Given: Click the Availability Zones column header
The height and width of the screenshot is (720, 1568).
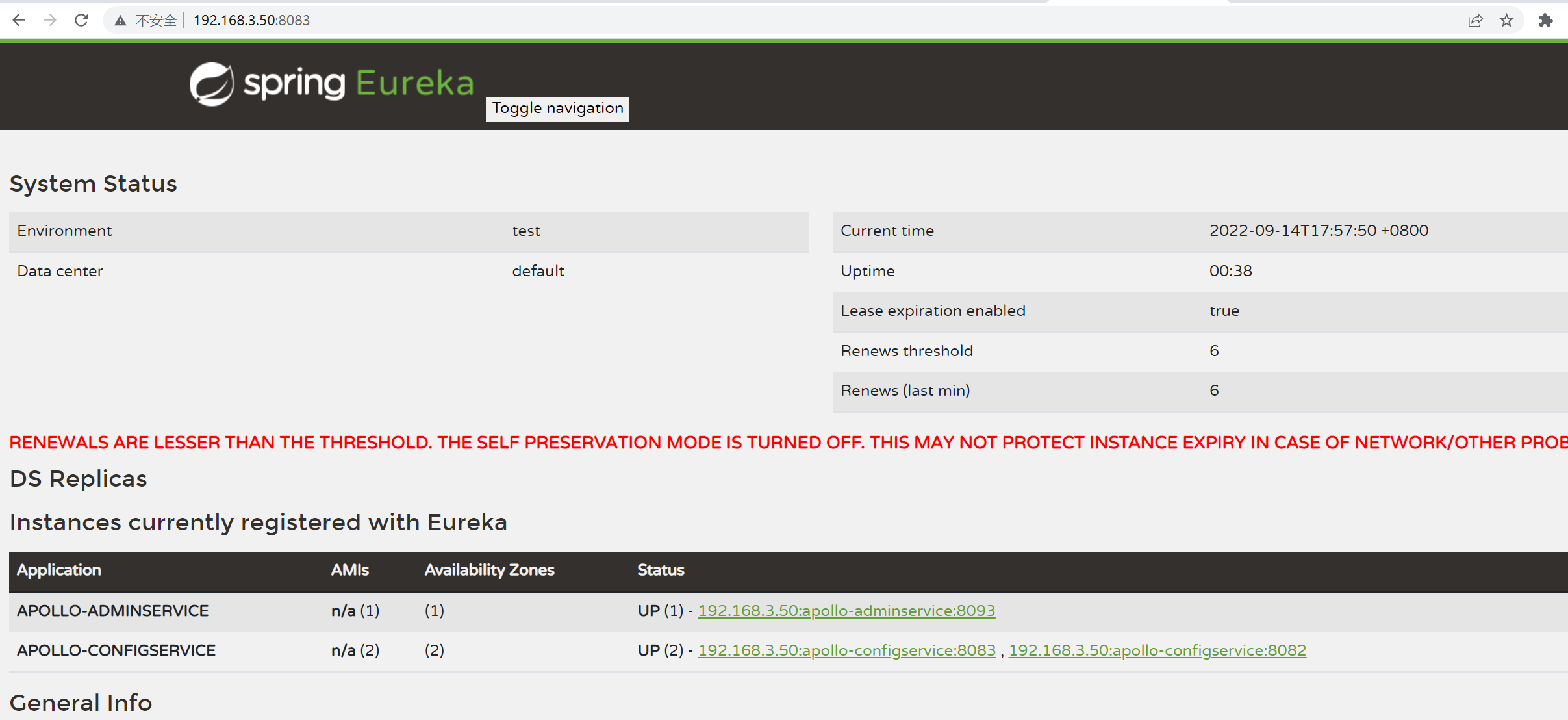Looking at the screenshot, I should [489, 571].
